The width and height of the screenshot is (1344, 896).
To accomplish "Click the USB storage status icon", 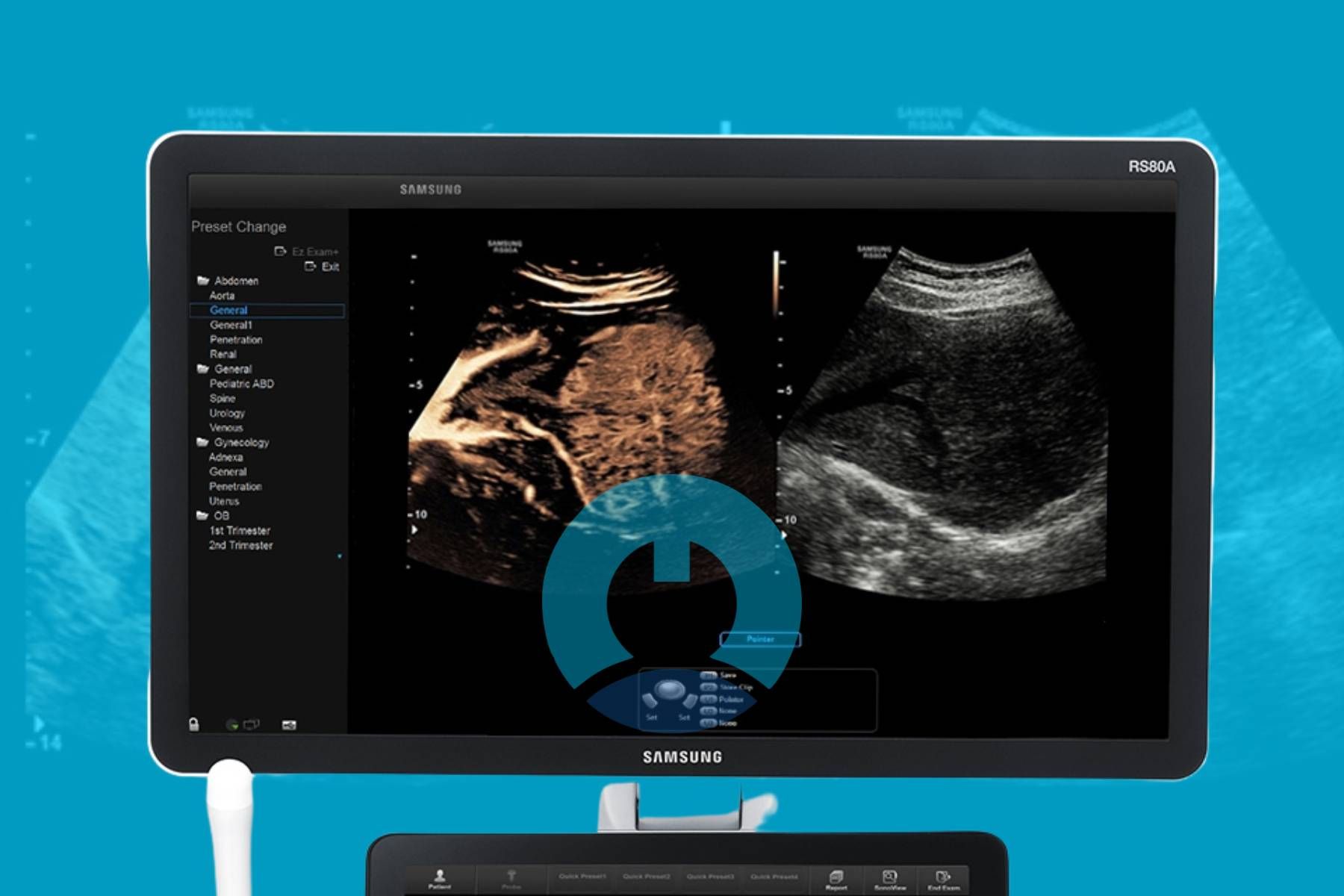I will pyautogui.click(x=289, y=724).
